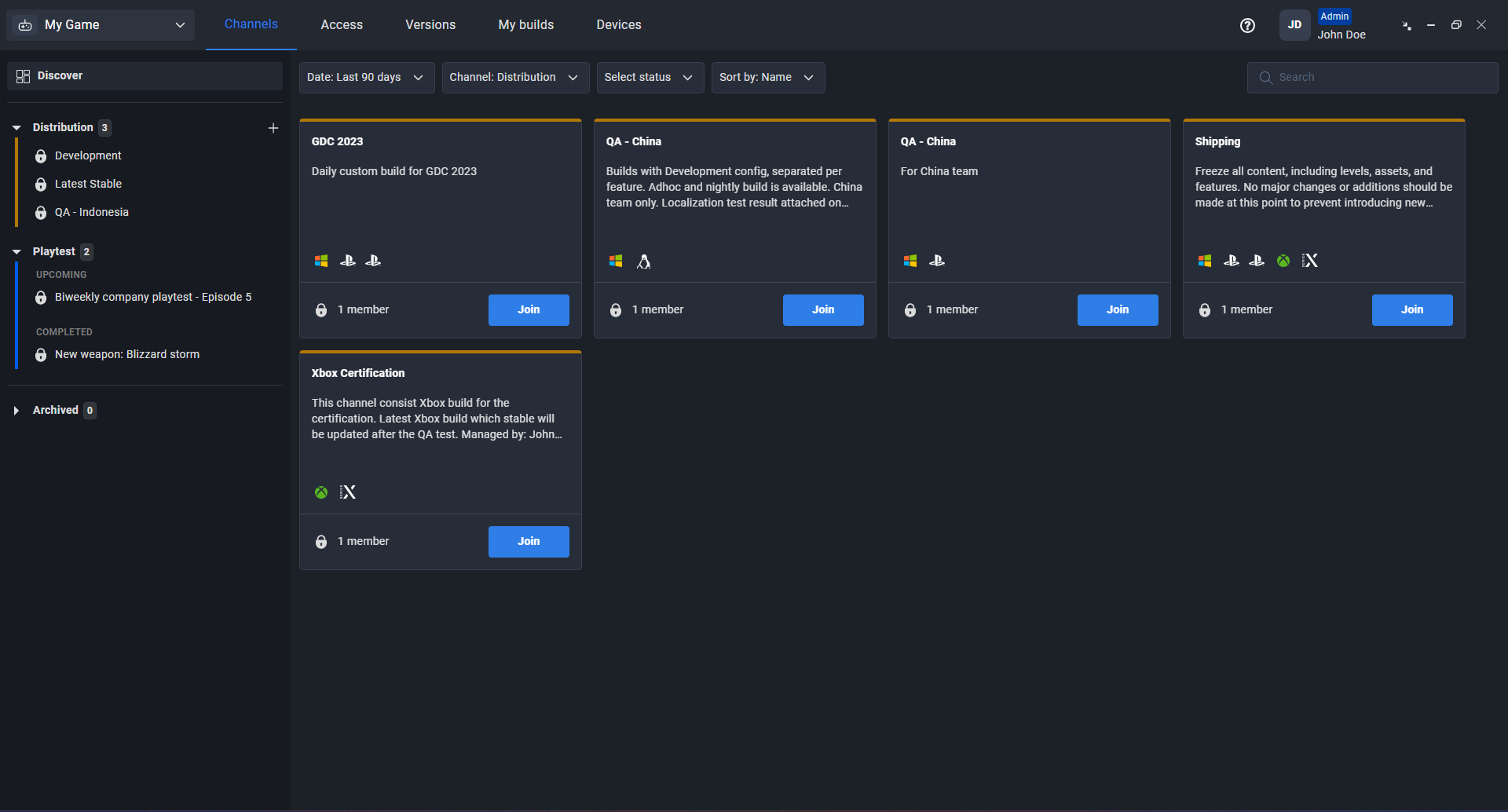Join the QA - China For China team channel
Image resolution: width=1508 pixels, height=812 pixels.
point(1118,310)
